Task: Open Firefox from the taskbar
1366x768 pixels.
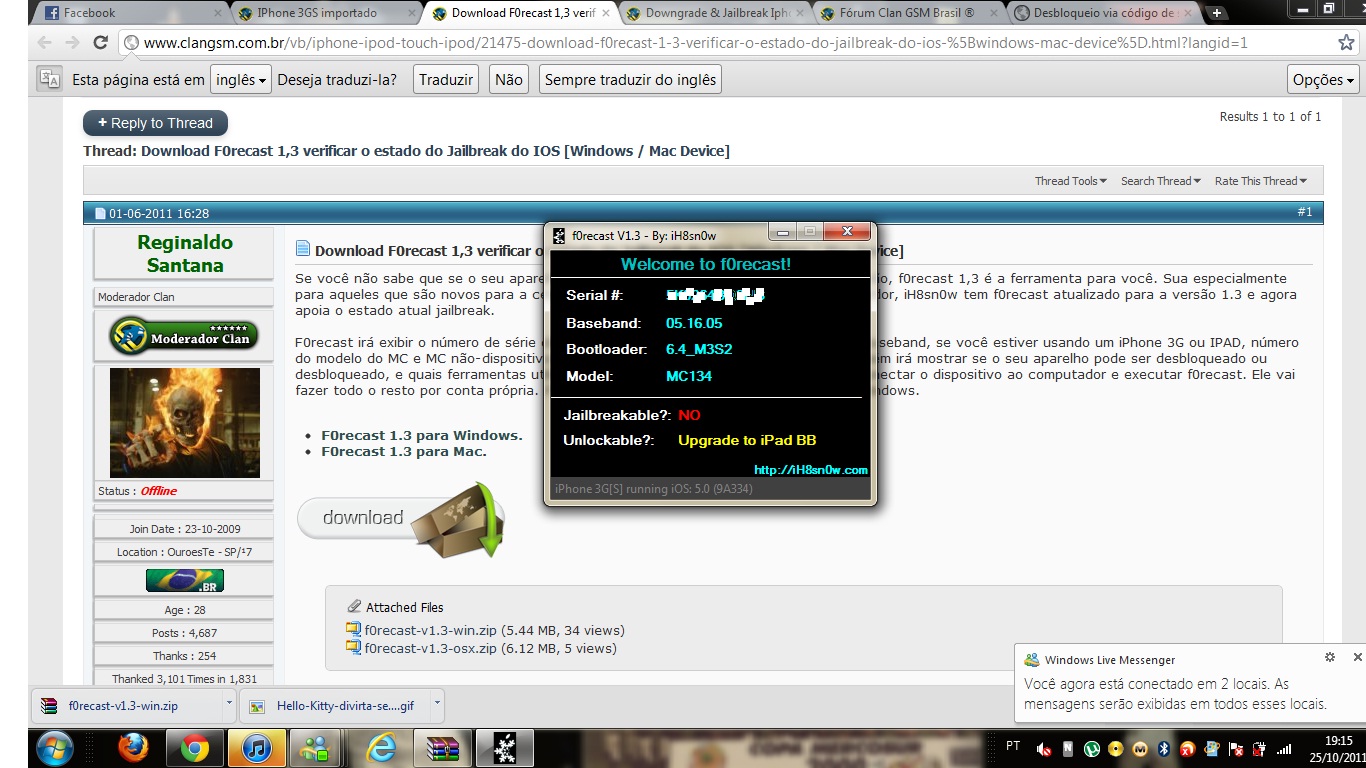Action: click(x=132, y=748)
